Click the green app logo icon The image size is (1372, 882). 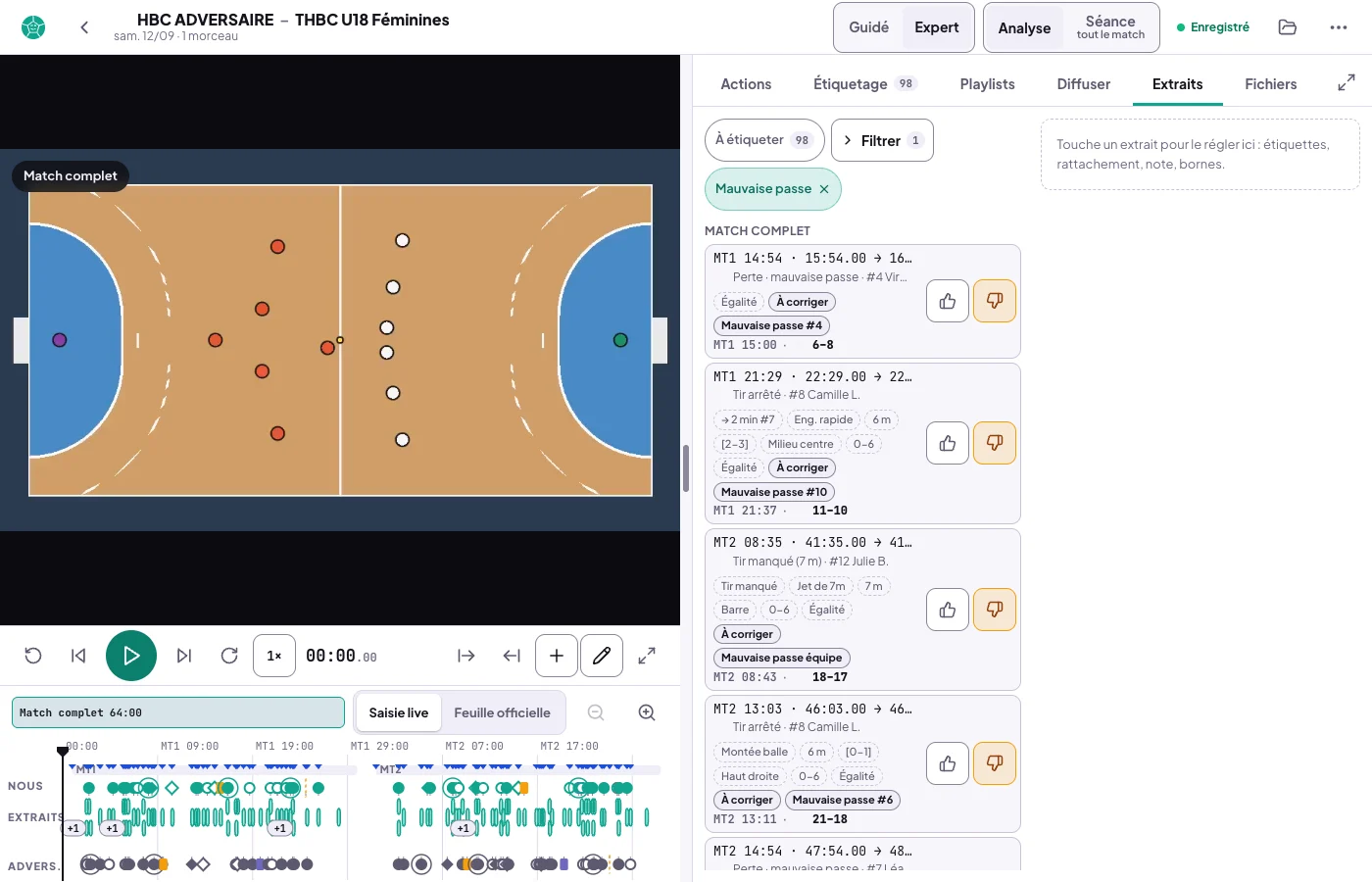click(33, 27)
